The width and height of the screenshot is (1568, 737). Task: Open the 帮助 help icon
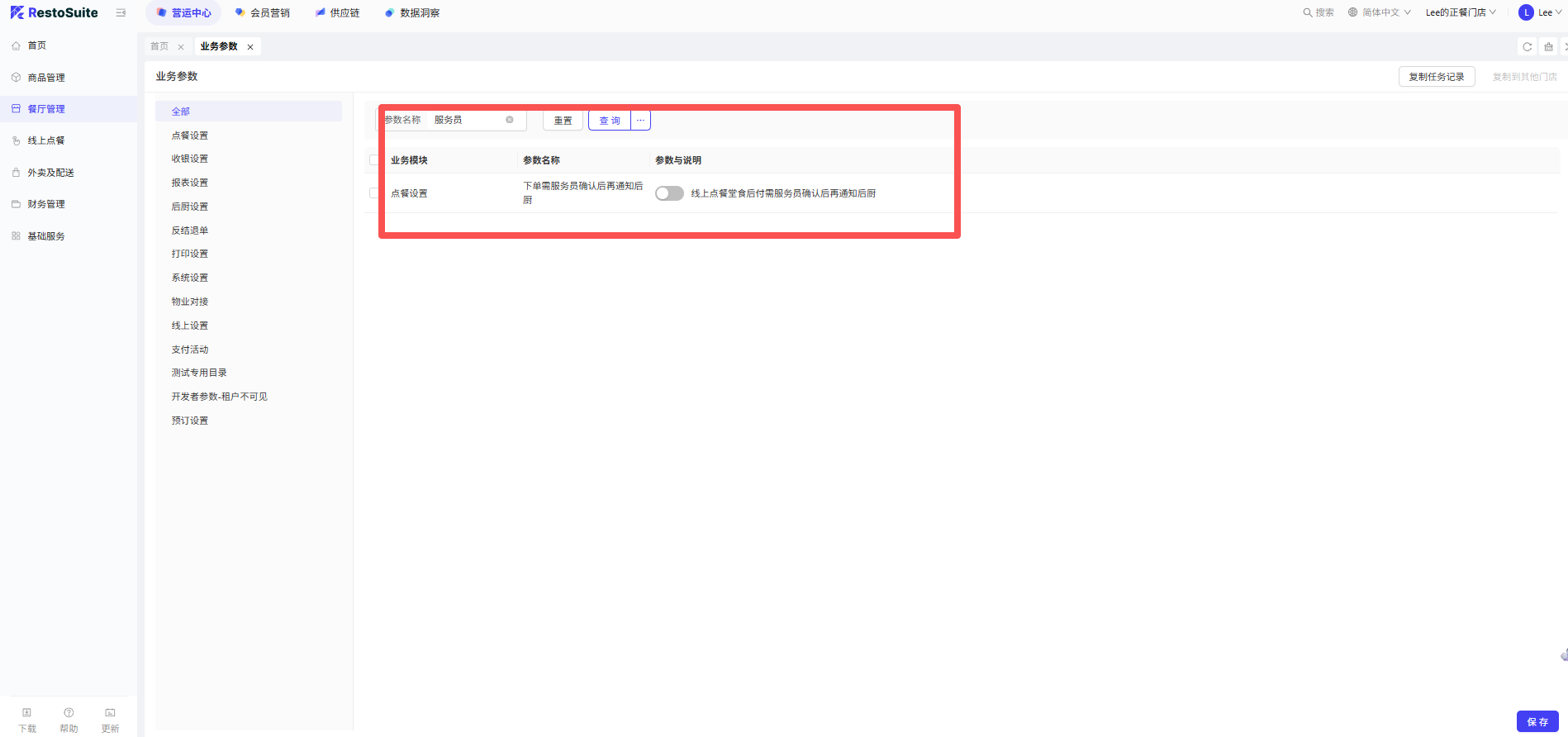click(69, 713)
